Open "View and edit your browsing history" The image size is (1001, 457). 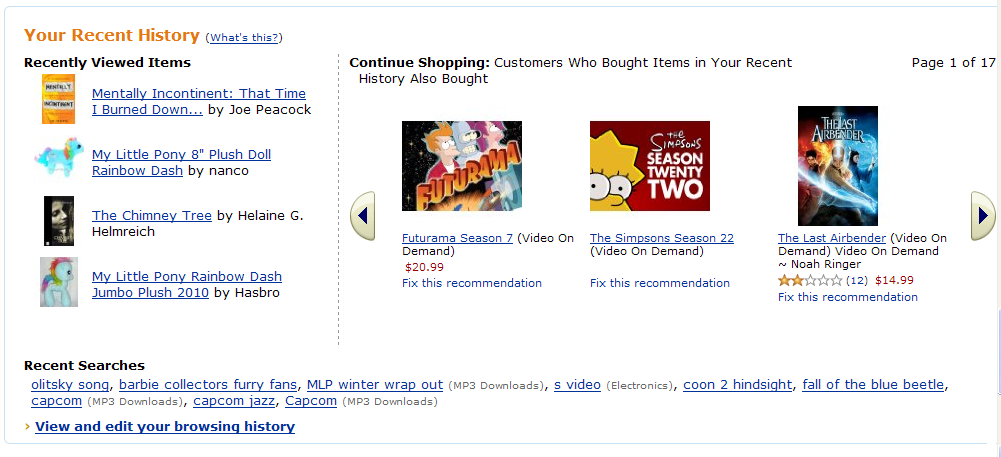click(x=165, y=427)
